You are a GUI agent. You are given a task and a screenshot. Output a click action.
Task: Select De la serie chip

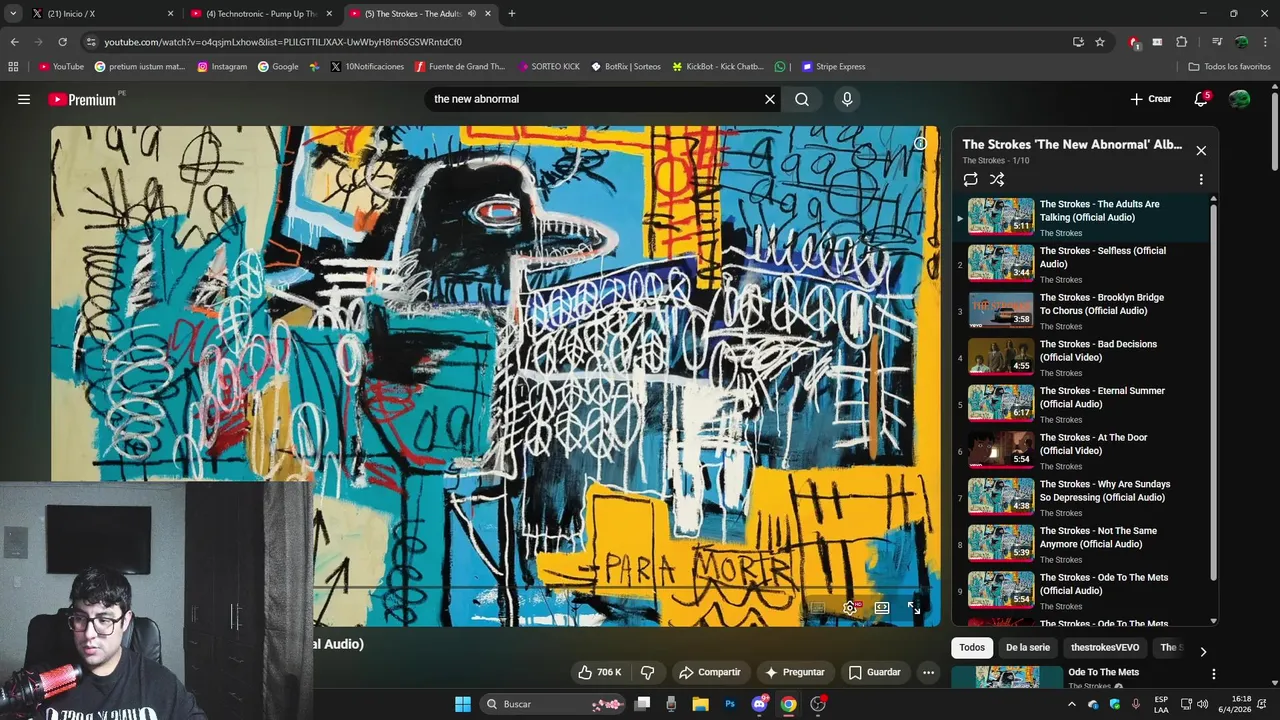[1028, 647]
